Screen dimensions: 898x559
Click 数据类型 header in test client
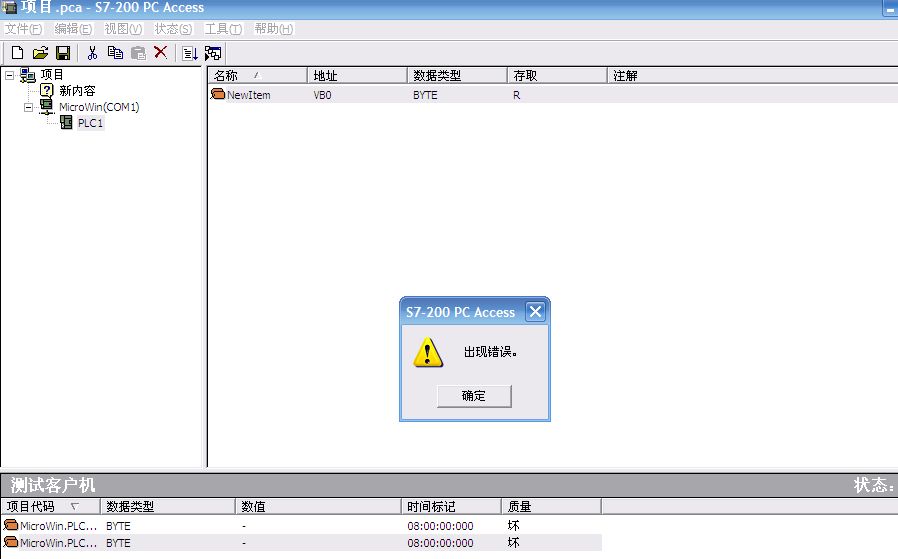[x=168, y=506]
